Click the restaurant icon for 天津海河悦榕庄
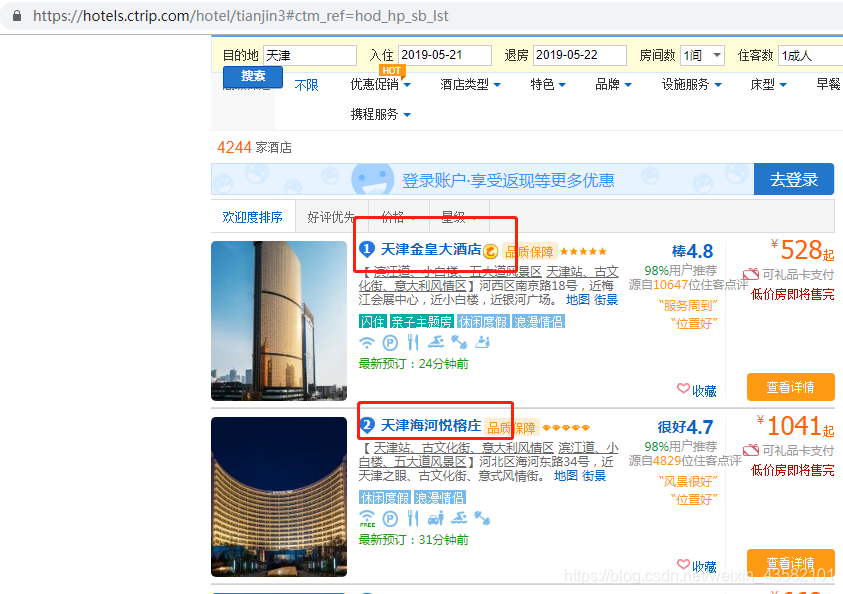This screenshot has height=594, width=843. point(413,518)
